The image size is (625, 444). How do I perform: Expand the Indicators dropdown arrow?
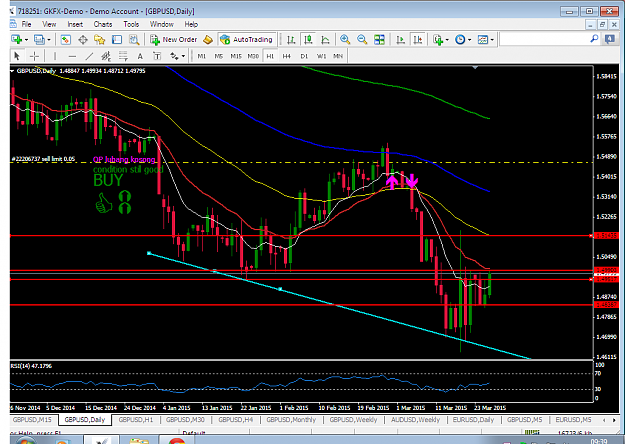click(x=447, y=40)
